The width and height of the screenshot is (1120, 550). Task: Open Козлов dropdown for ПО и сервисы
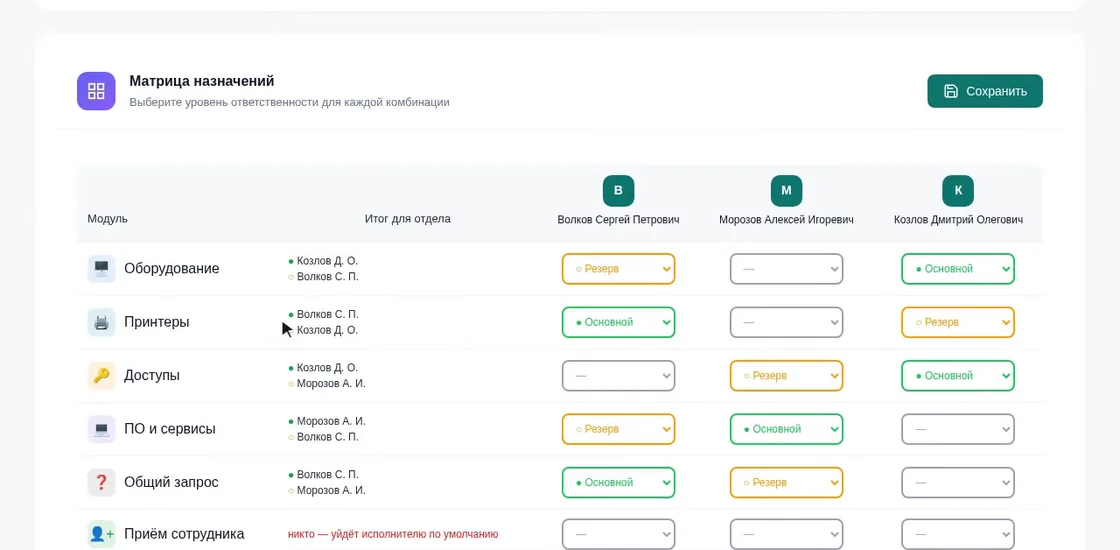tap(958, 429)
